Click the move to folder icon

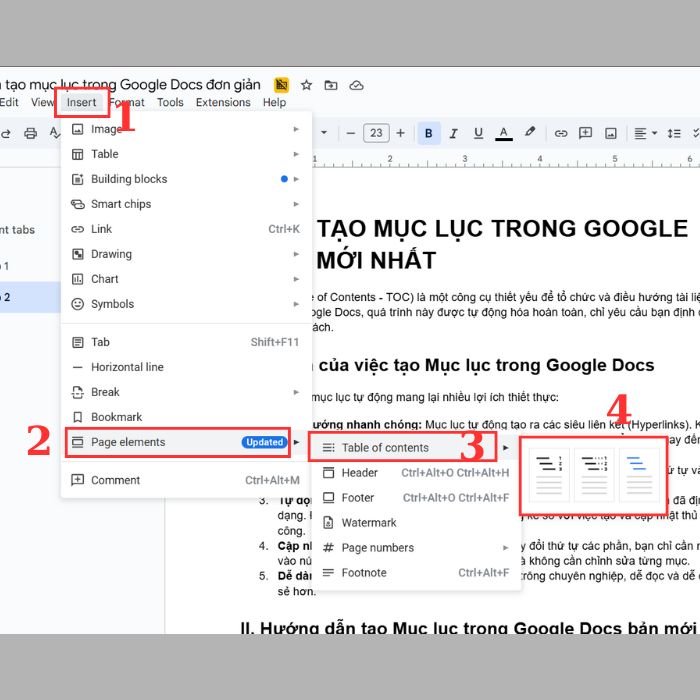coord(331,85)
